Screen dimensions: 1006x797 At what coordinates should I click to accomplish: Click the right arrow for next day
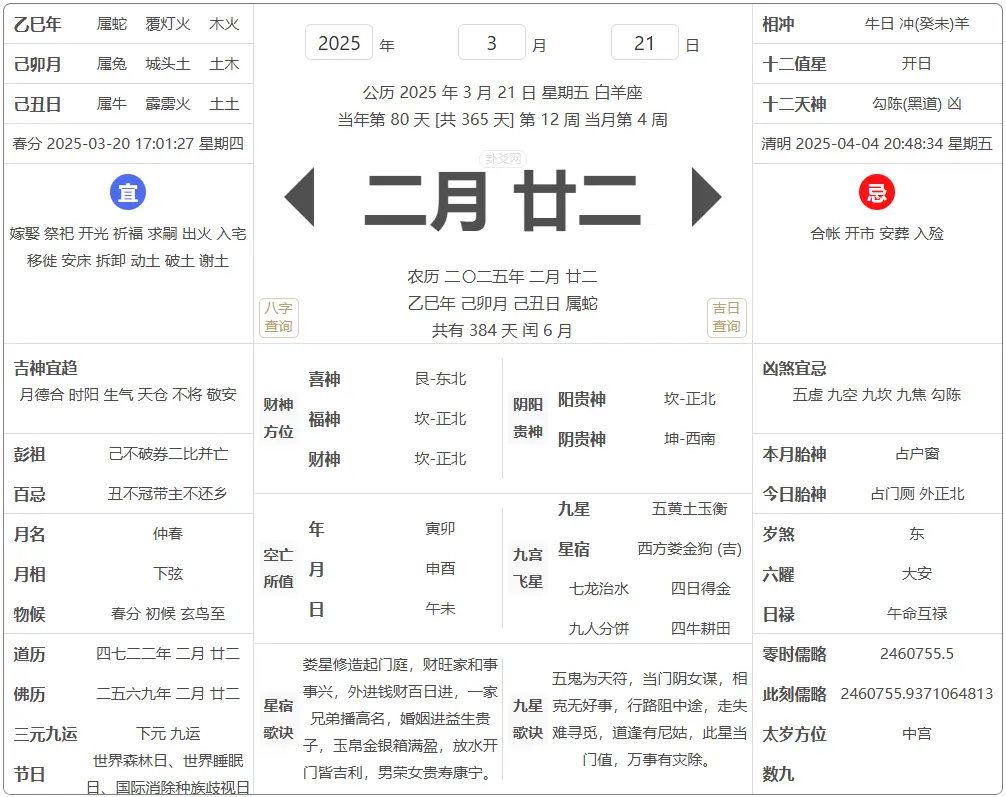click(x=706, y=197)
